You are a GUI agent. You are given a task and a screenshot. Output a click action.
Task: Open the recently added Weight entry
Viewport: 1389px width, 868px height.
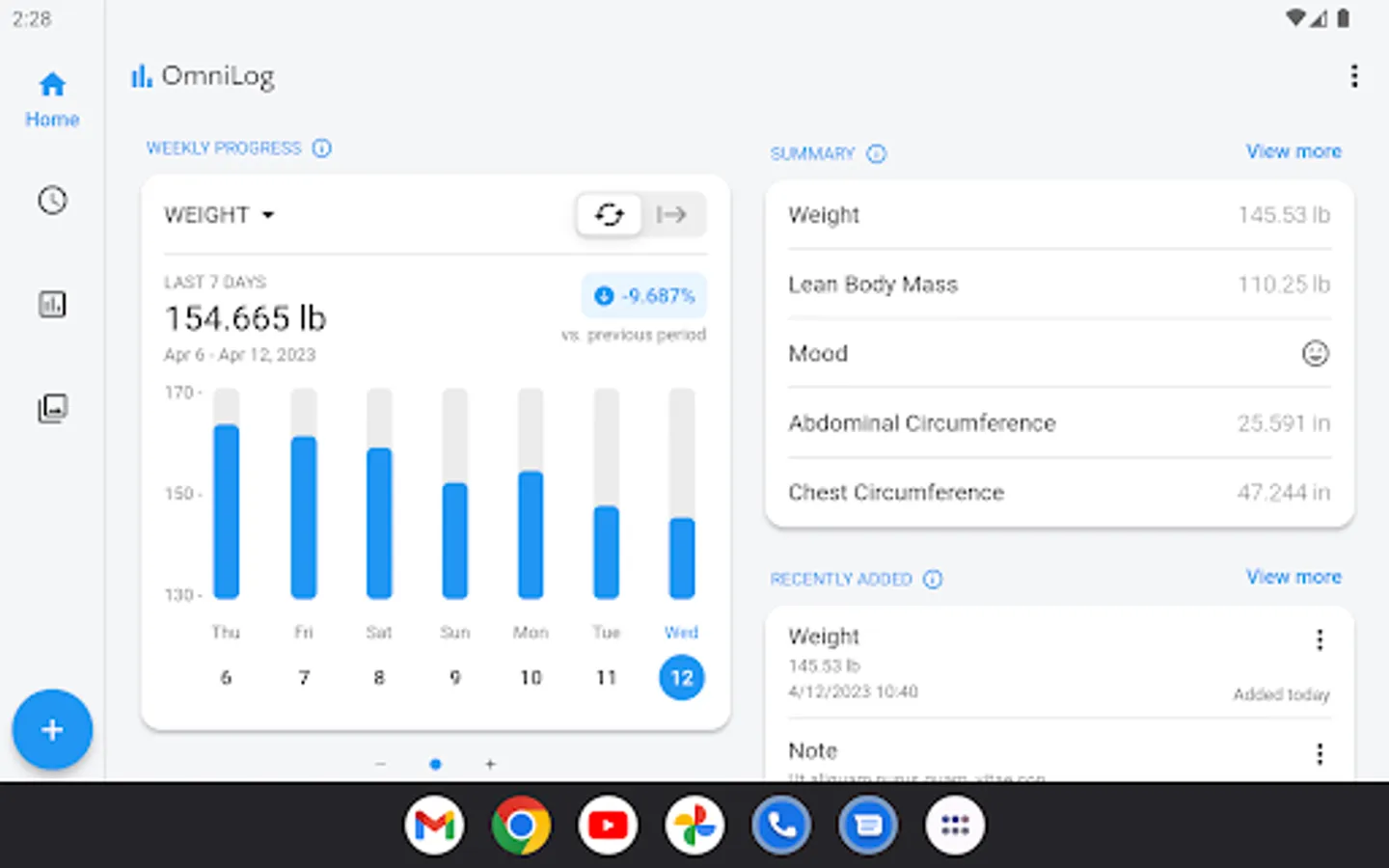1059,664
